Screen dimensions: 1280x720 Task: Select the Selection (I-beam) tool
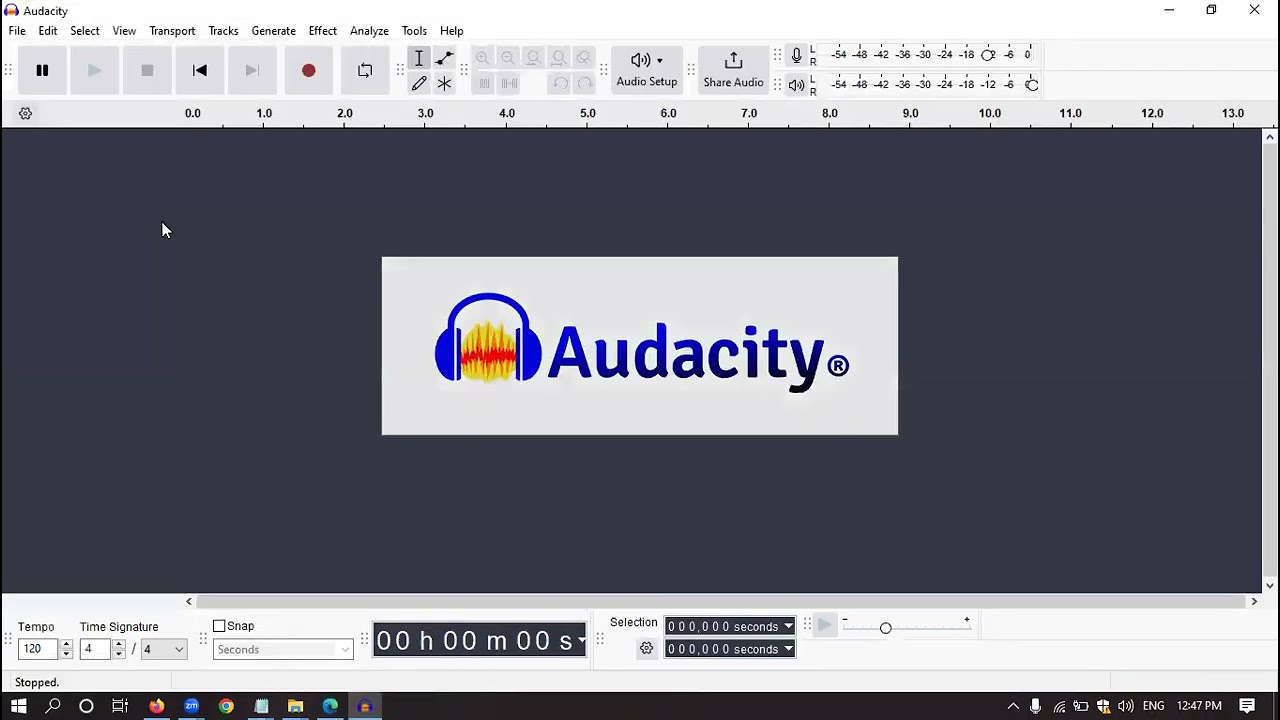click(419, 58)
